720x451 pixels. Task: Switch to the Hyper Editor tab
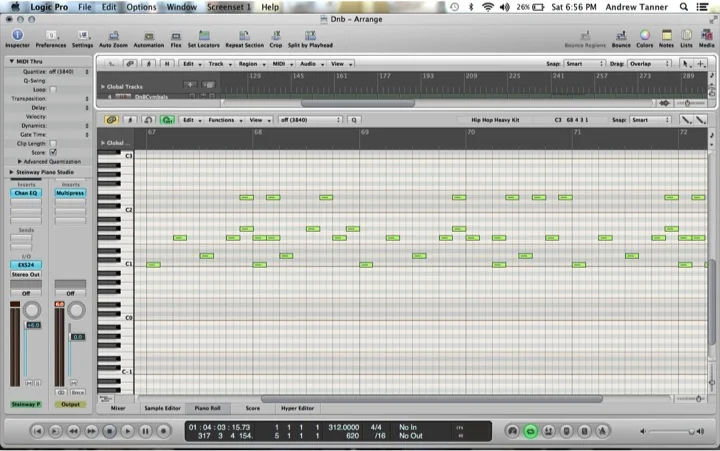coord(298,408)
